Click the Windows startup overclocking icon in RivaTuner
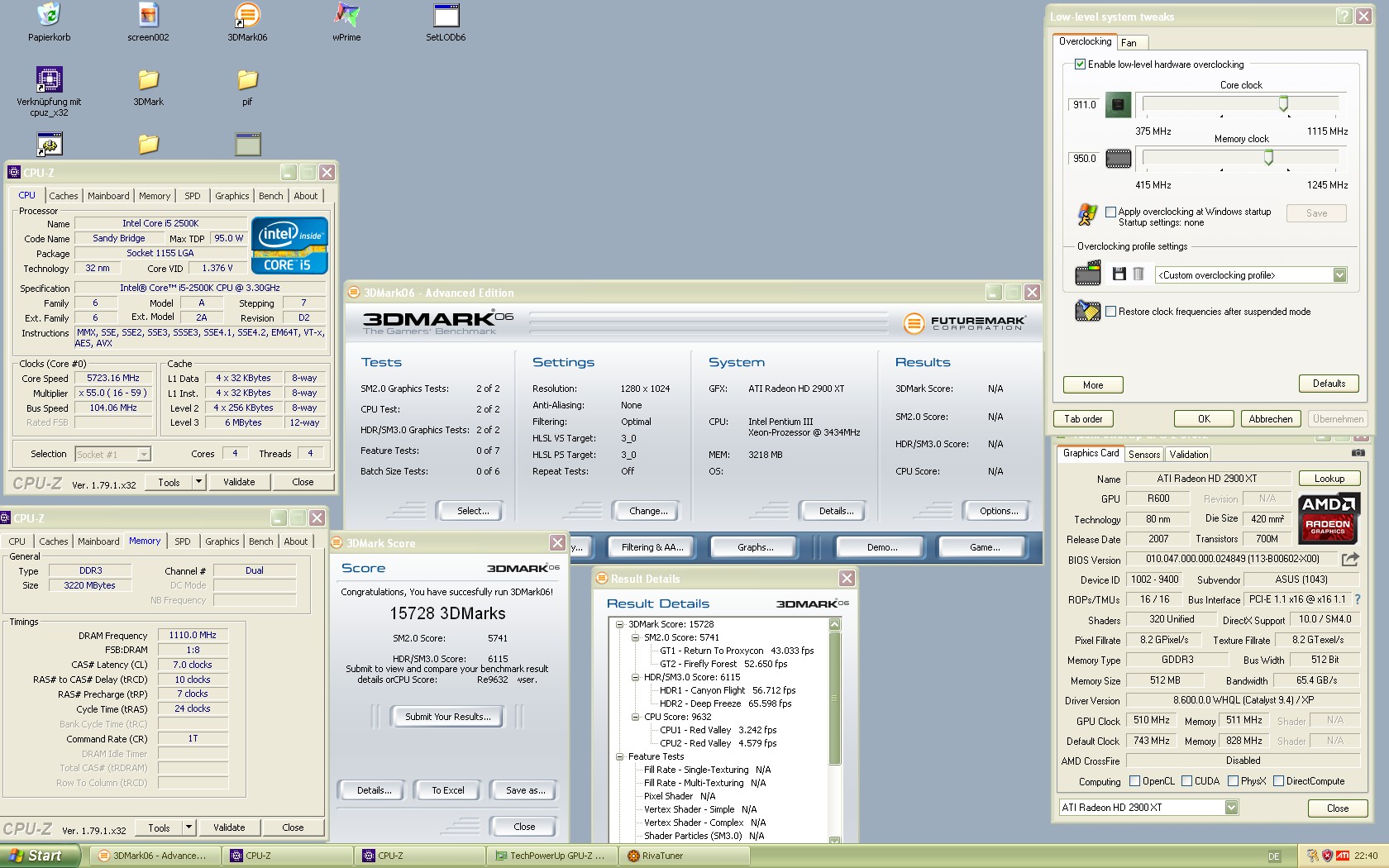Image resolution: width=1389 pixels, height=868 pixels. [1087, 214]
